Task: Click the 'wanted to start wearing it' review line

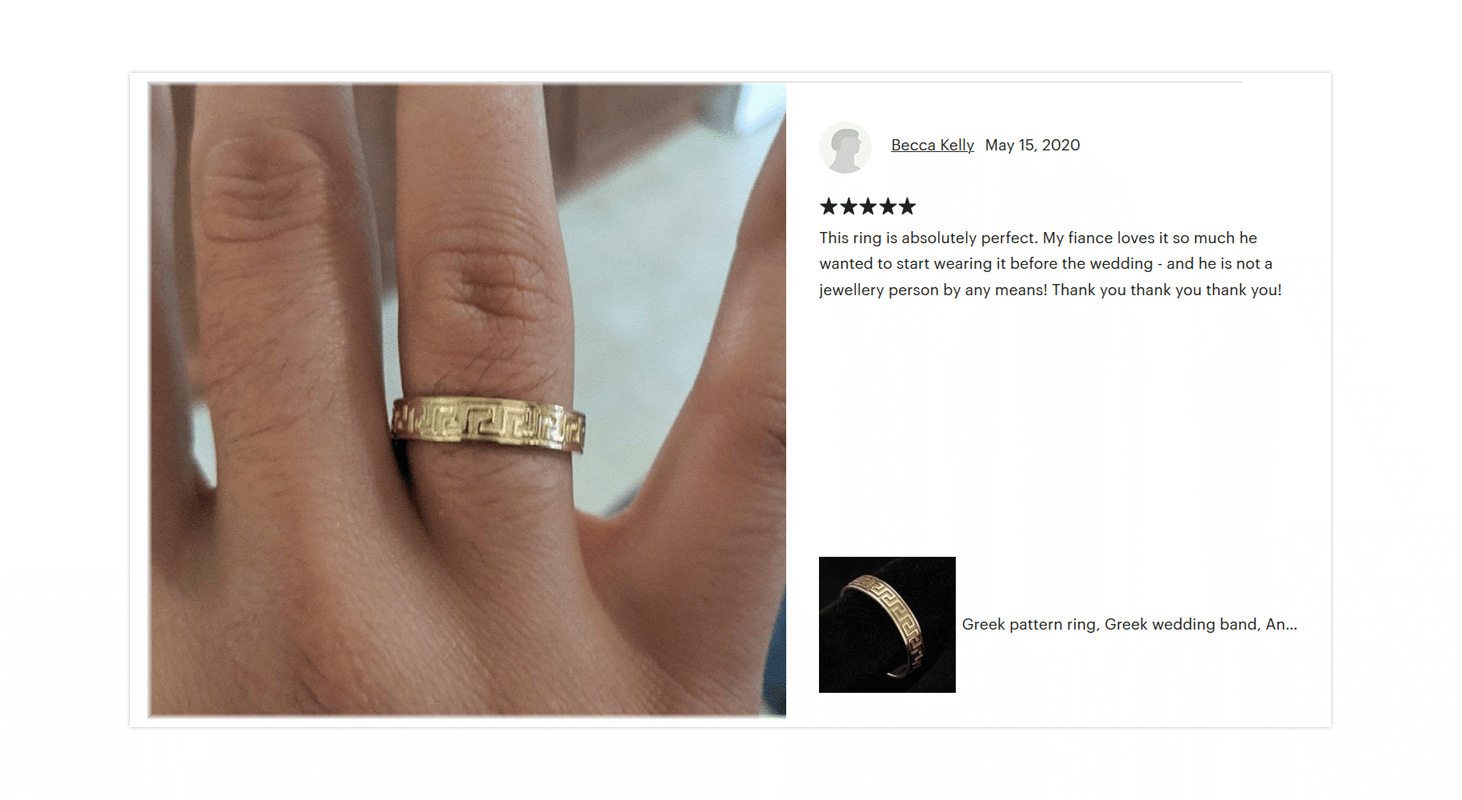Action: click(x=910, y=264)
